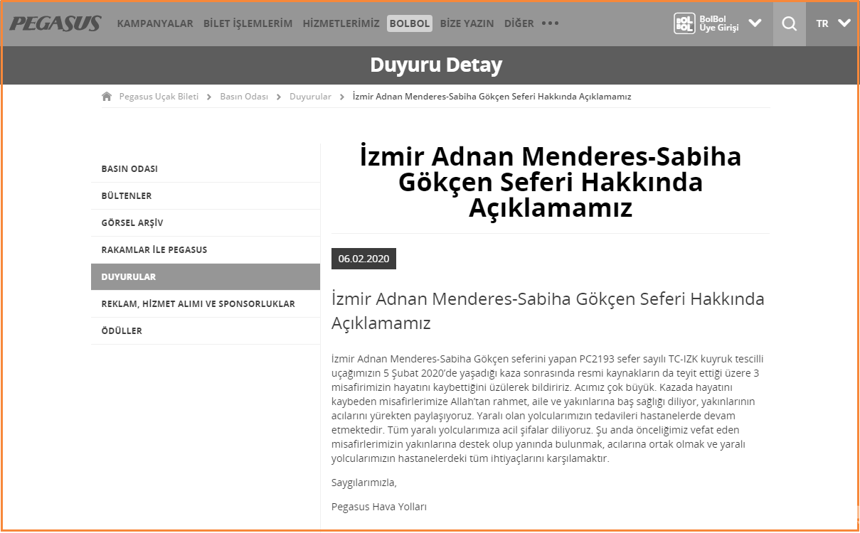Open ÖDÜLLER sidebar item
This screenshot has height=533, width=860.
pos(205,331)
